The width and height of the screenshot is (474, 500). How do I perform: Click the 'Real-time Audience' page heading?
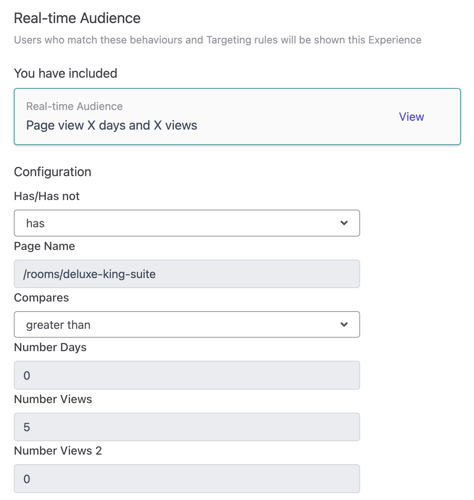point(77,18)
